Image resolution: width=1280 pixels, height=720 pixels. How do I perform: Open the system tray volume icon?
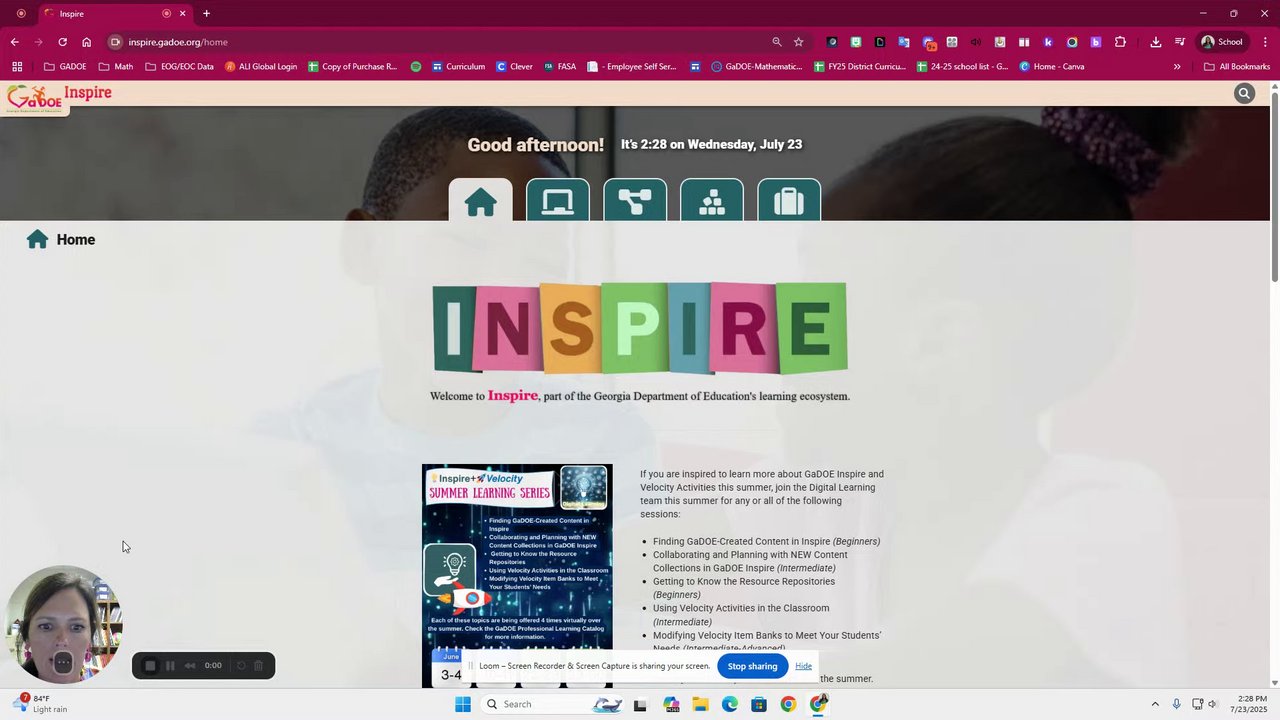pyautogui.click(x=1212, y=704)
